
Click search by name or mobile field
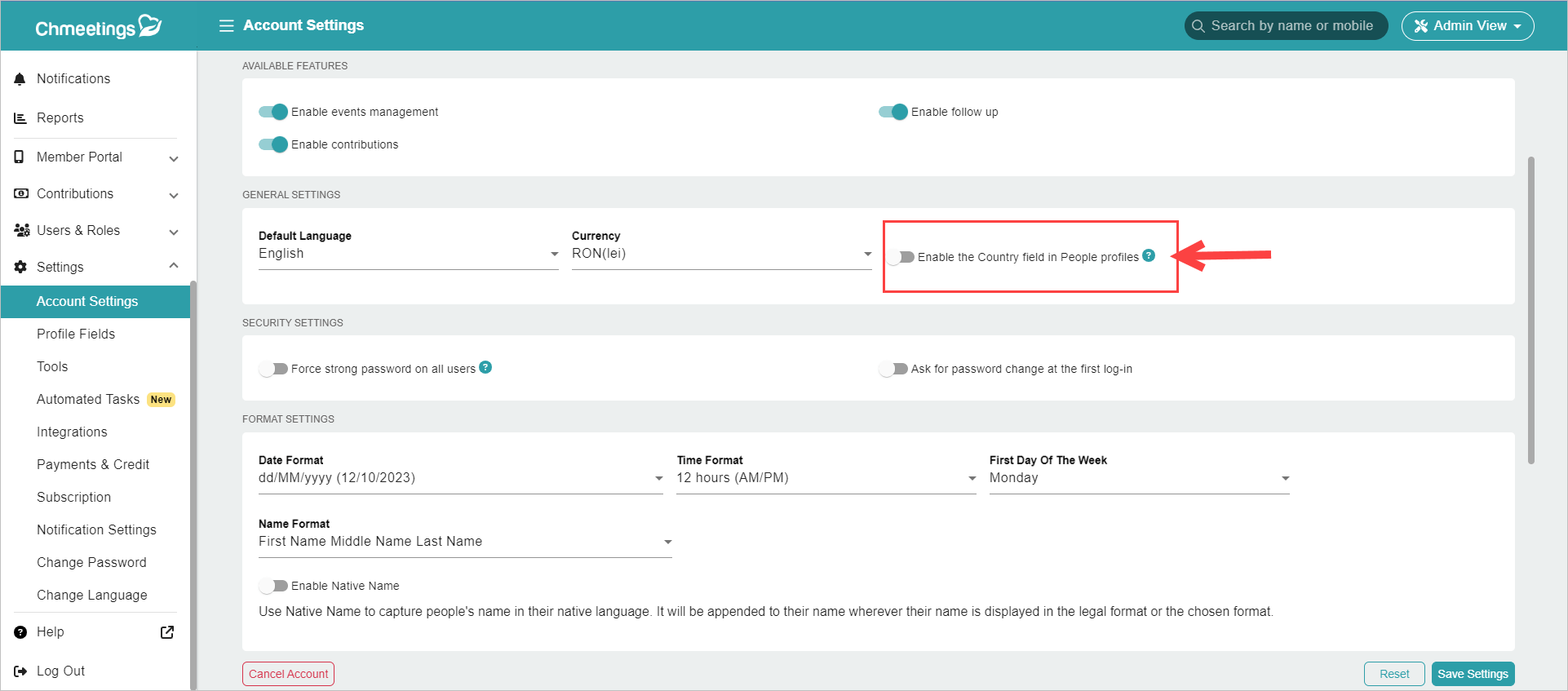tap(1286, 26)
